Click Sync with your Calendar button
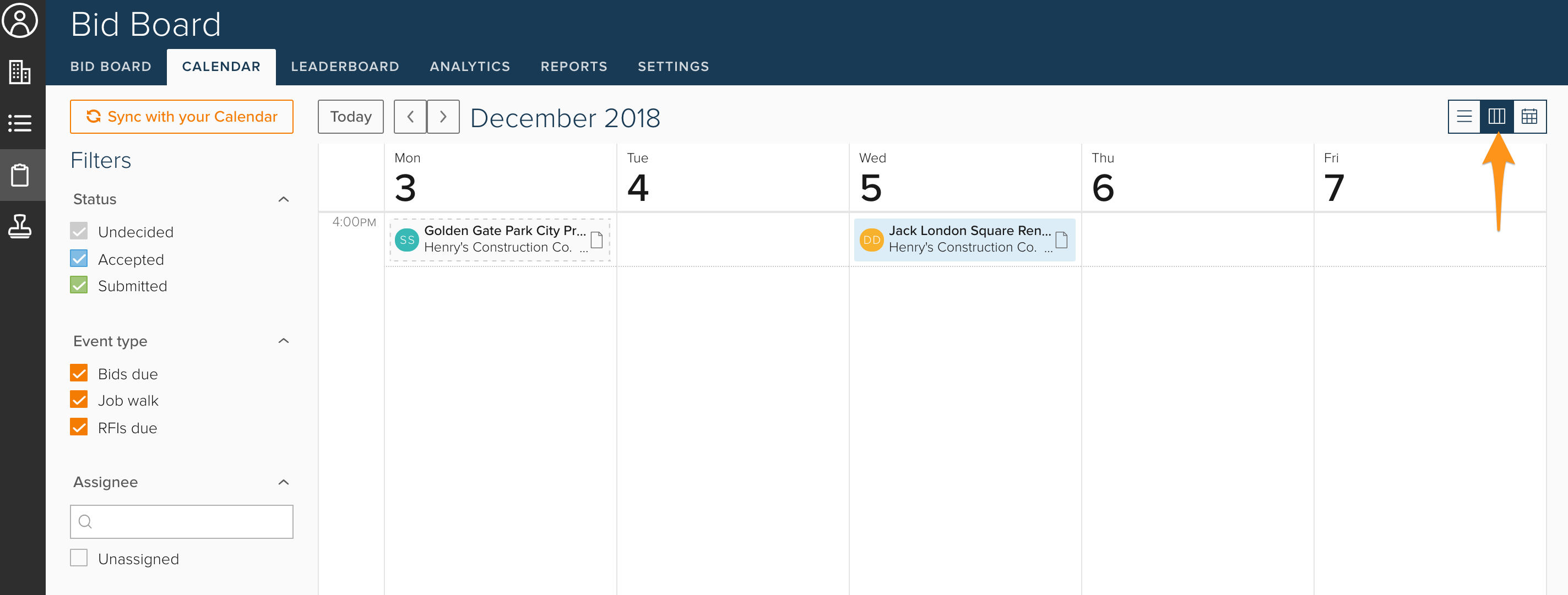This screenshot has width=1568, height=595. tap(181, 117)
